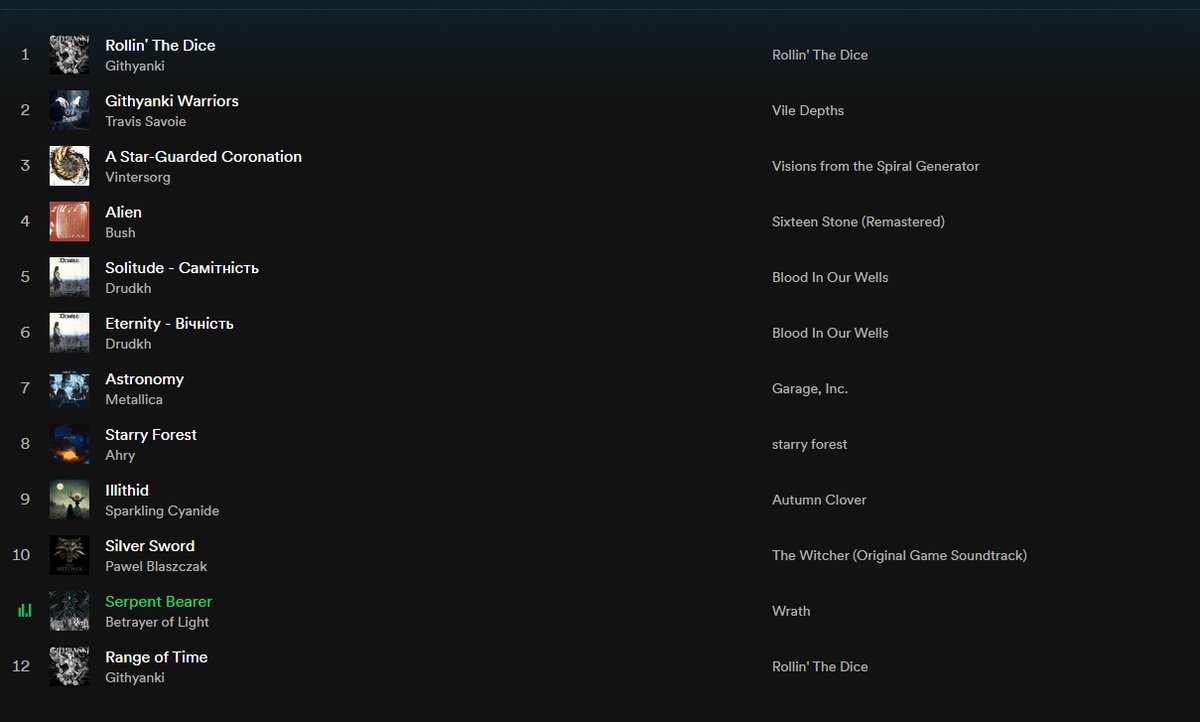
Task: Select the track title A Star-Guarded Coronation
Action: click(203, 156)
